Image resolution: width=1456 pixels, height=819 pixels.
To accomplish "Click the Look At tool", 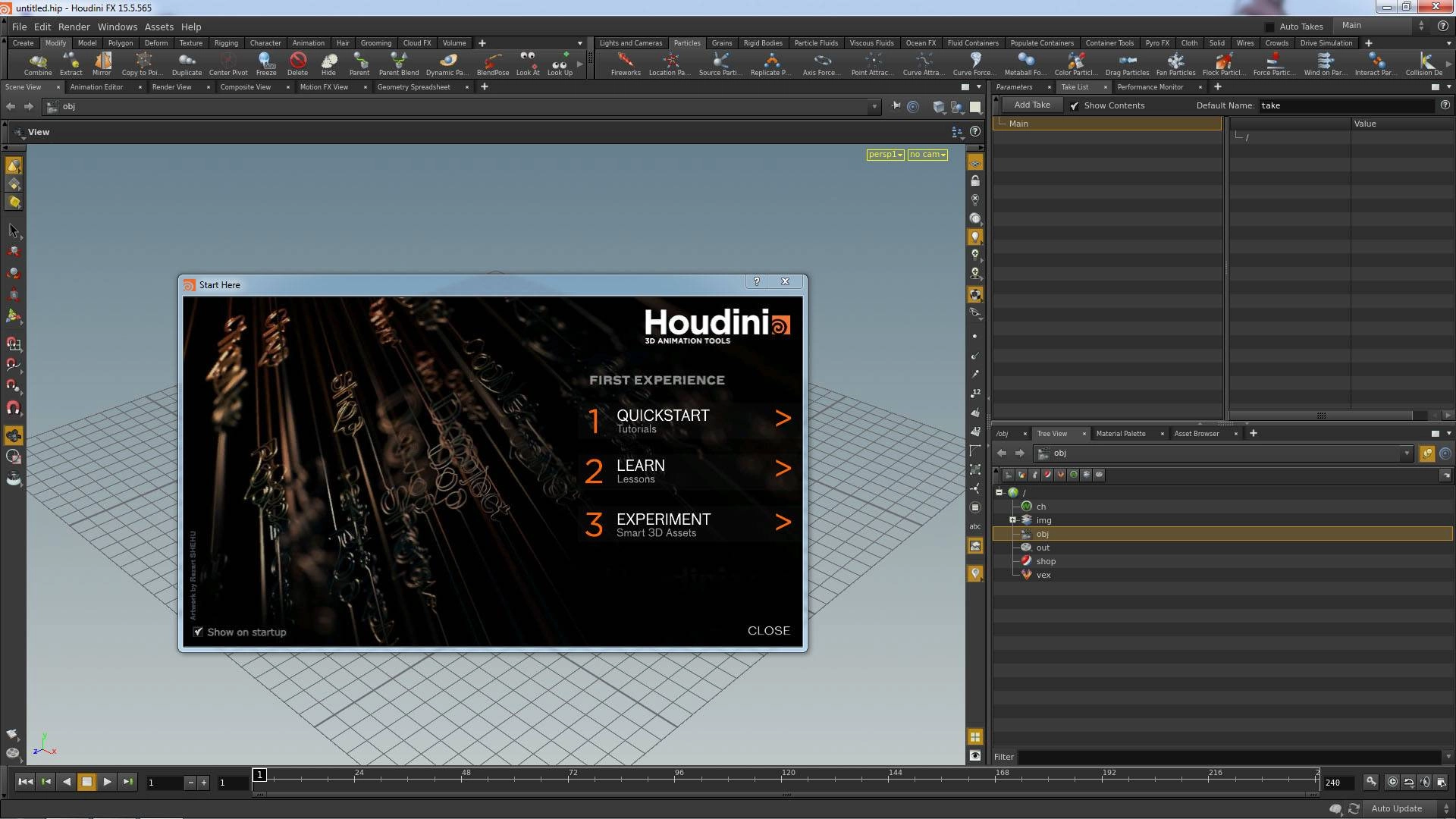I will point(528,64).
